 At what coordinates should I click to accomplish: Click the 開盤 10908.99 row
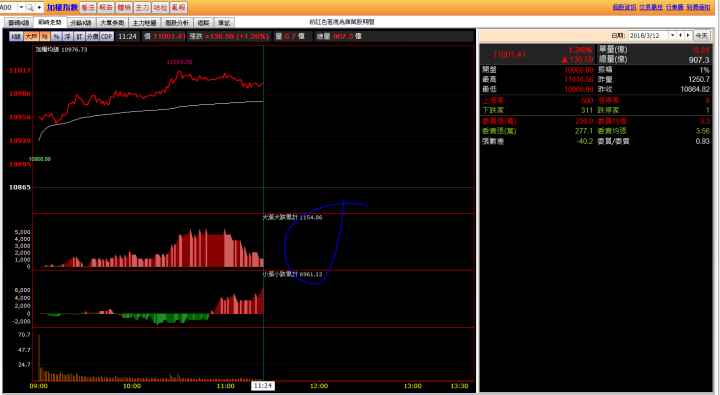(x=538, y=70)
